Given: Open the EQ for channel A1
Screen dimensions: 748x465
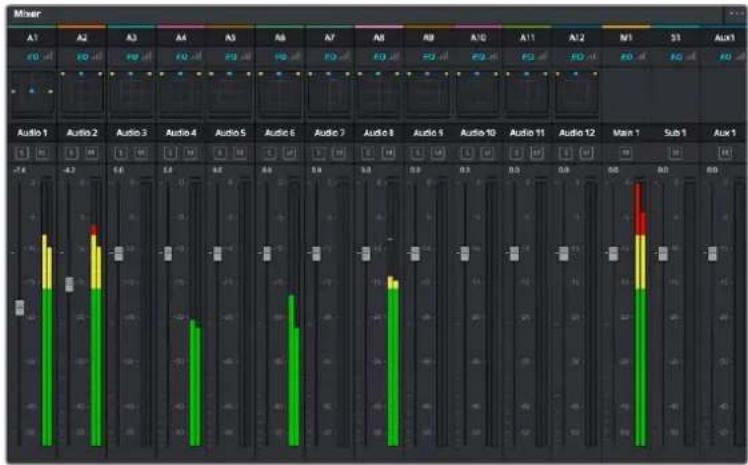Looking at the screenshot, I should tap(33, 57).
